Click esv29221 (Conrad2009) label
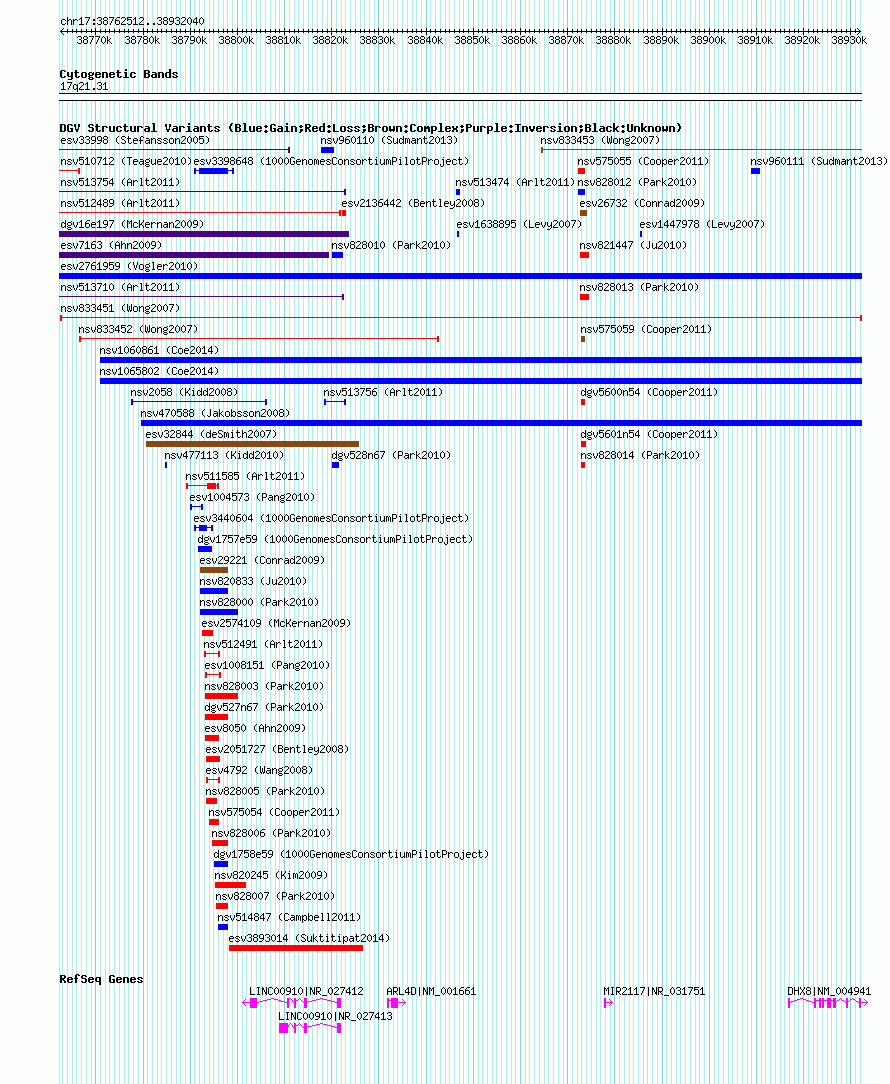890x1084 pixels. [262, 560]
